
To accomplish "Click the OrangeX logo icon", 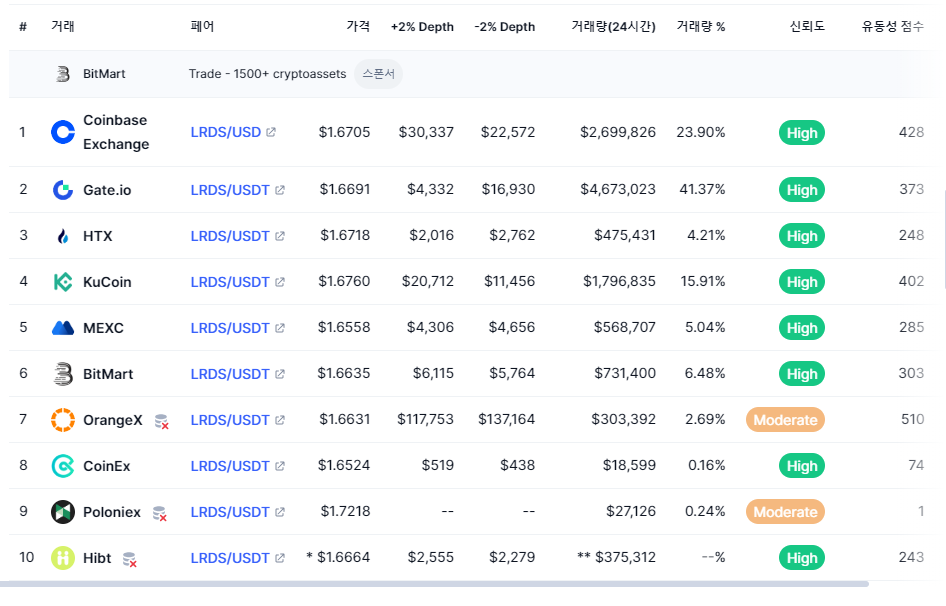I will [63, 420].
